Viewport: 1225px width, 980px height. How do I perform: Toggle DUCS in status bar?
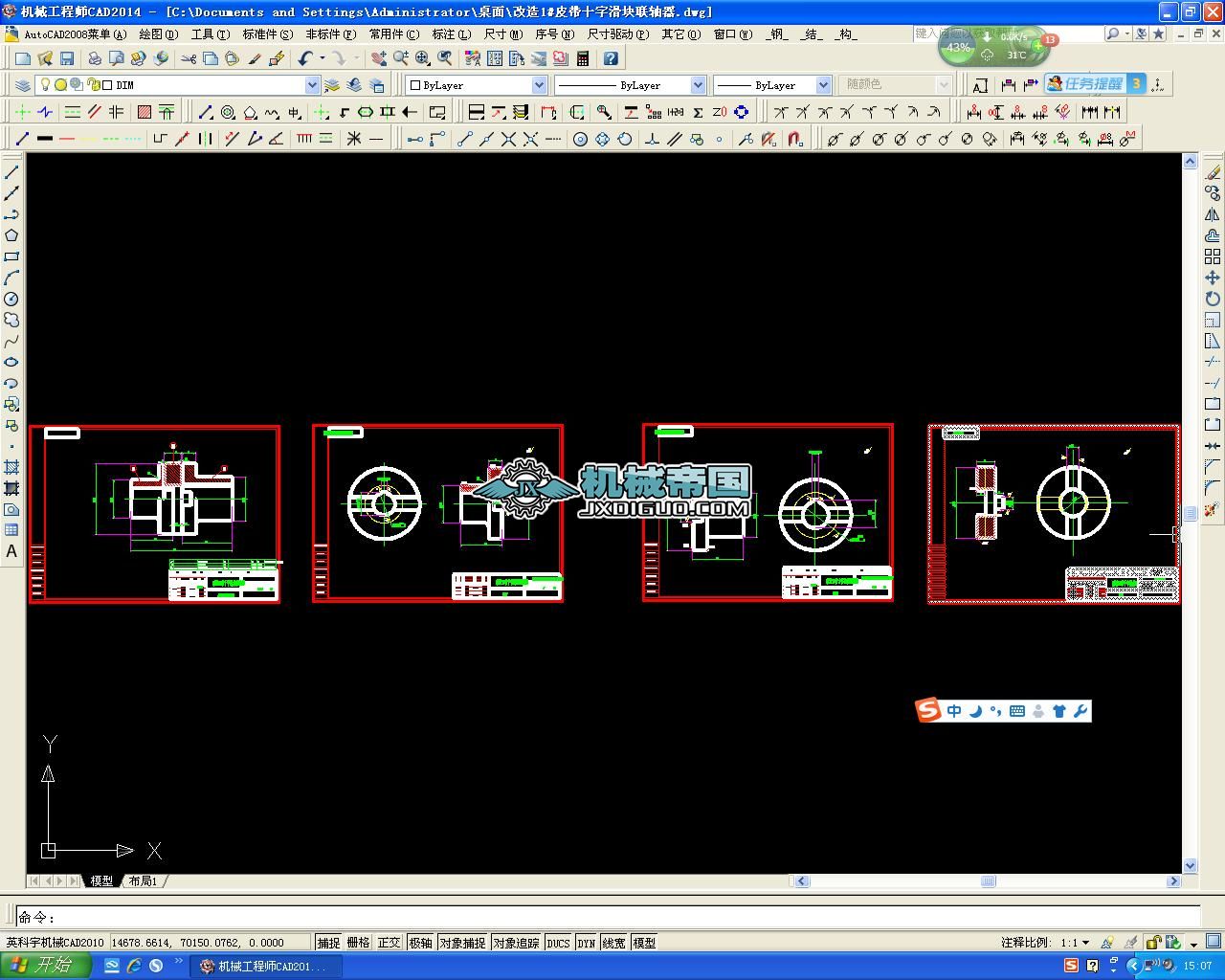[558, 943]
